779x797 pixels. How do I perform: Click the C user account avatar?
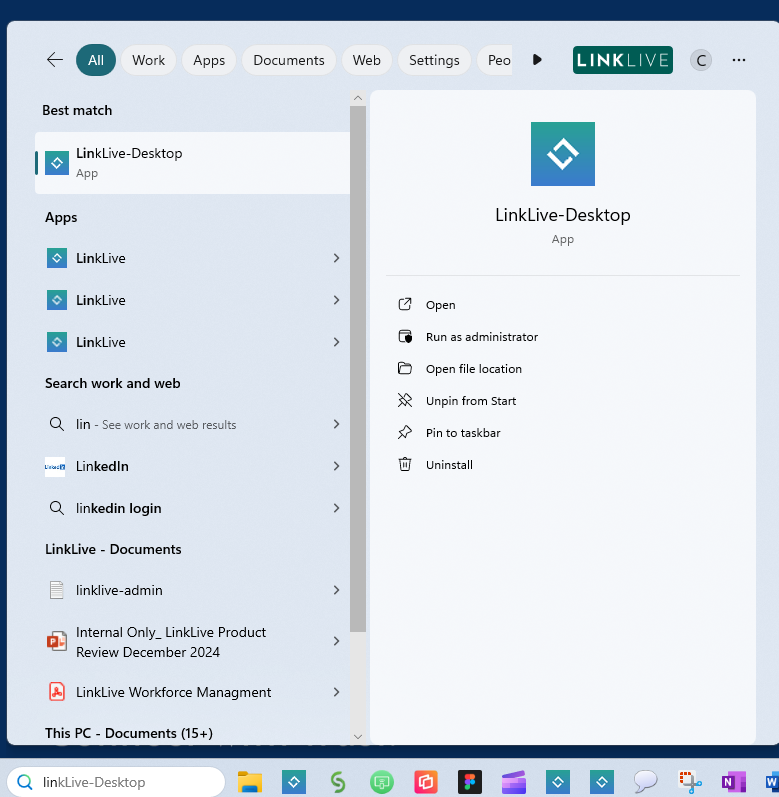pos(701,60)
